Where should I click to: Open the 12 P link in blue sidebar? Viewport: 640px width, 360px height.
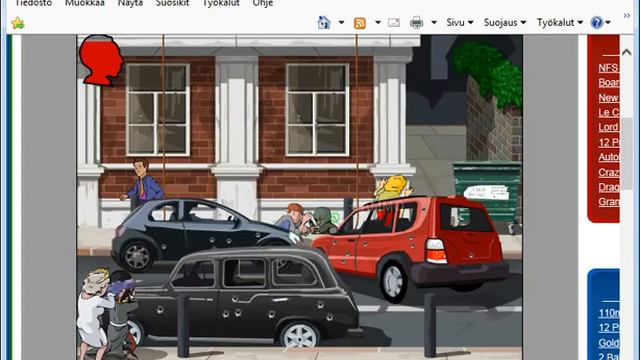[609, 327]
